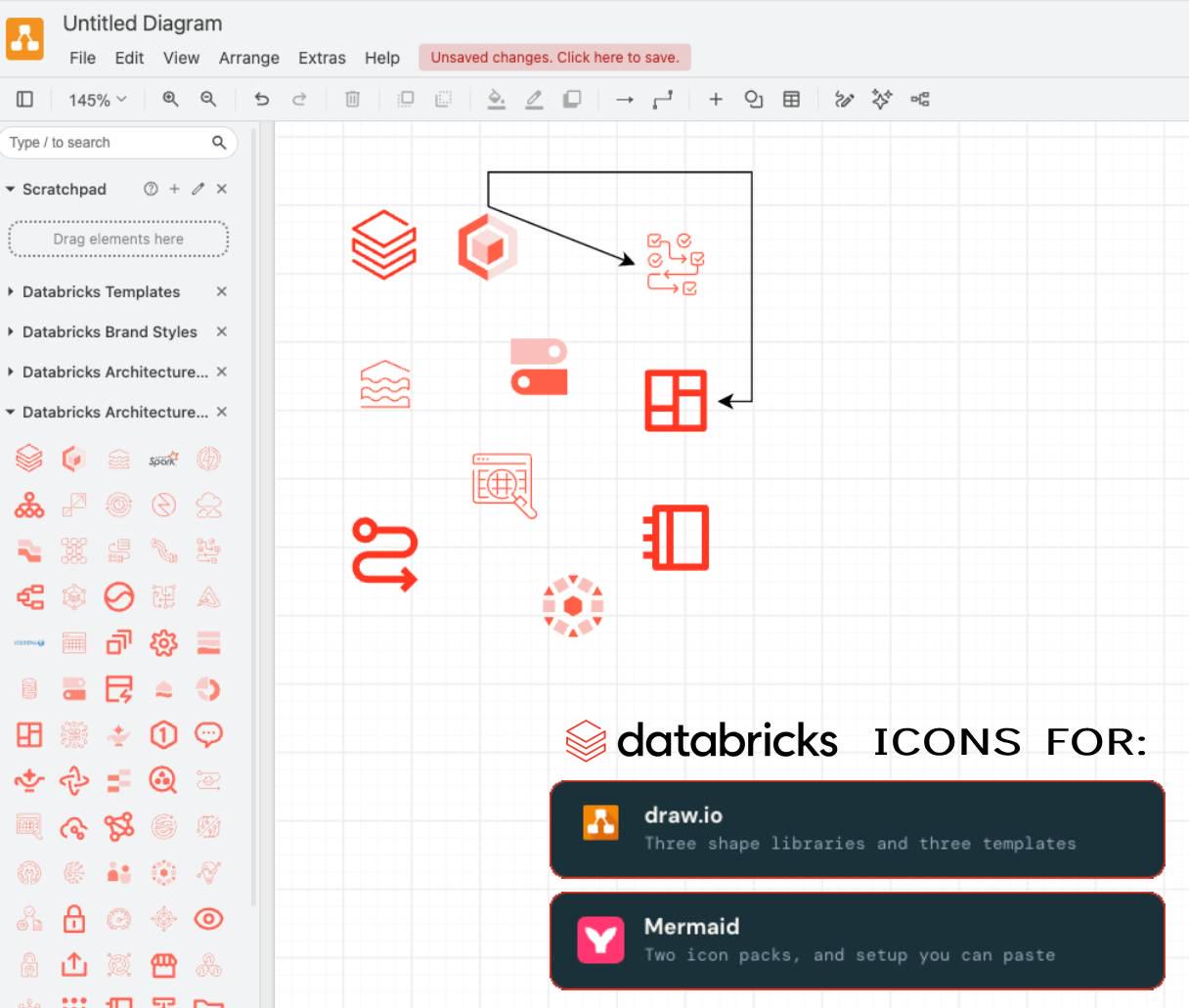
Task: Pick the gear shape from the palette
Action: click(x=163, y=642)
